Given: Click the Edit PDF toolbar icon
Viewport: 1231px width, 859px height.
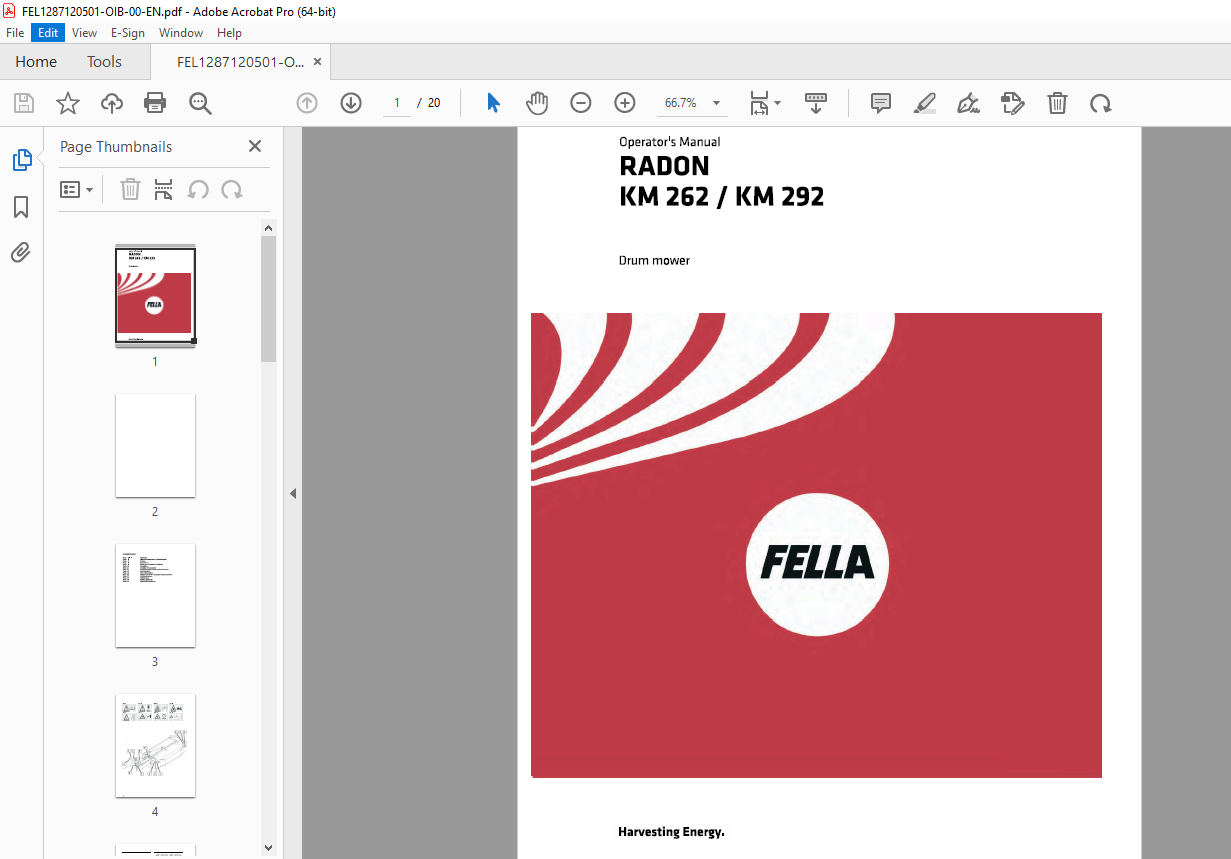Looking at the screenshot, I should click(x=1013, y=103).
